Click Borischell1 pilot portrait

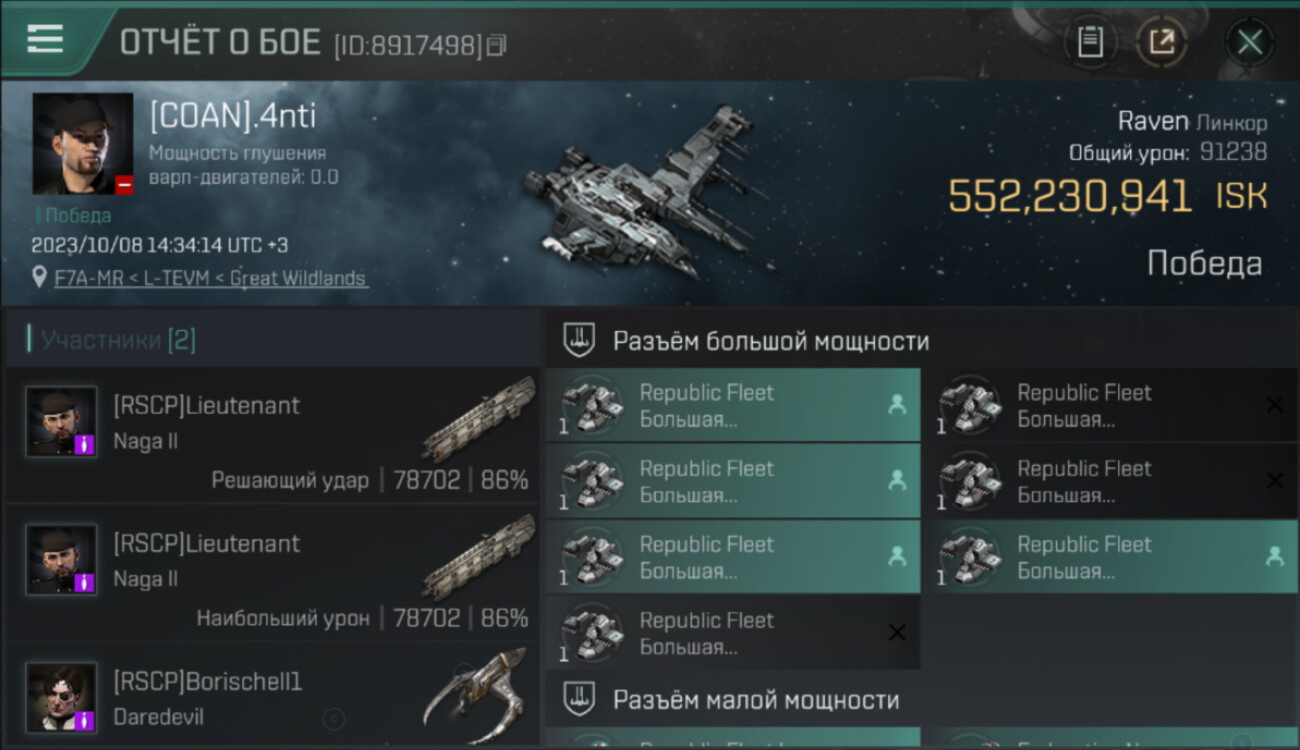click(61, 697)
